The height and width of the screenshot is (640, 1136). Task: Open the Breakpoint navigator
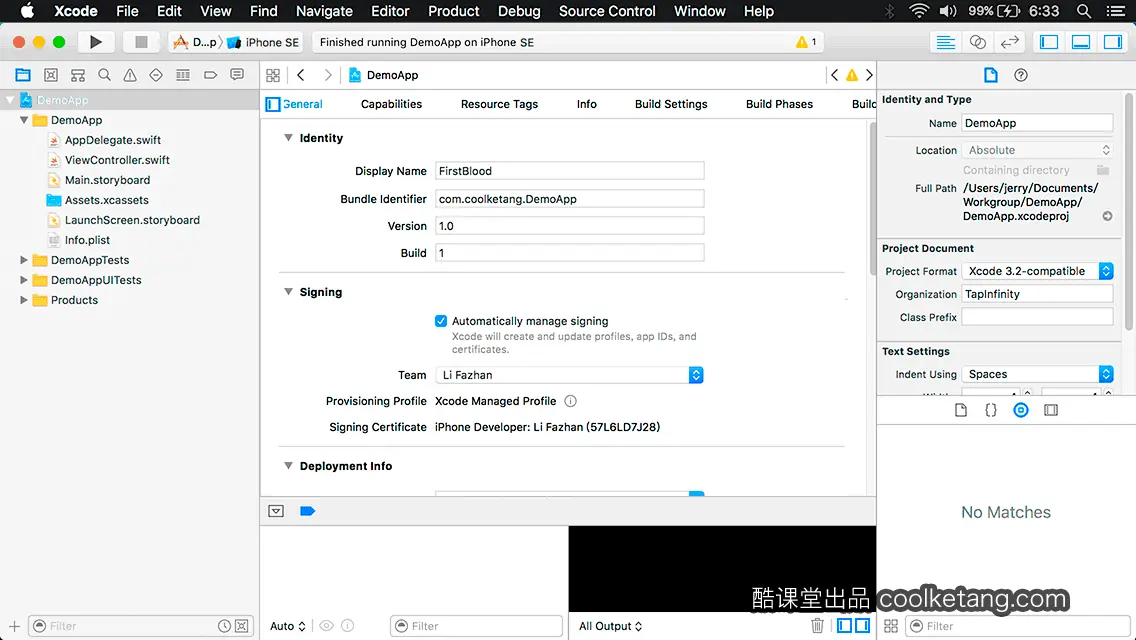[x=210, y=75]
